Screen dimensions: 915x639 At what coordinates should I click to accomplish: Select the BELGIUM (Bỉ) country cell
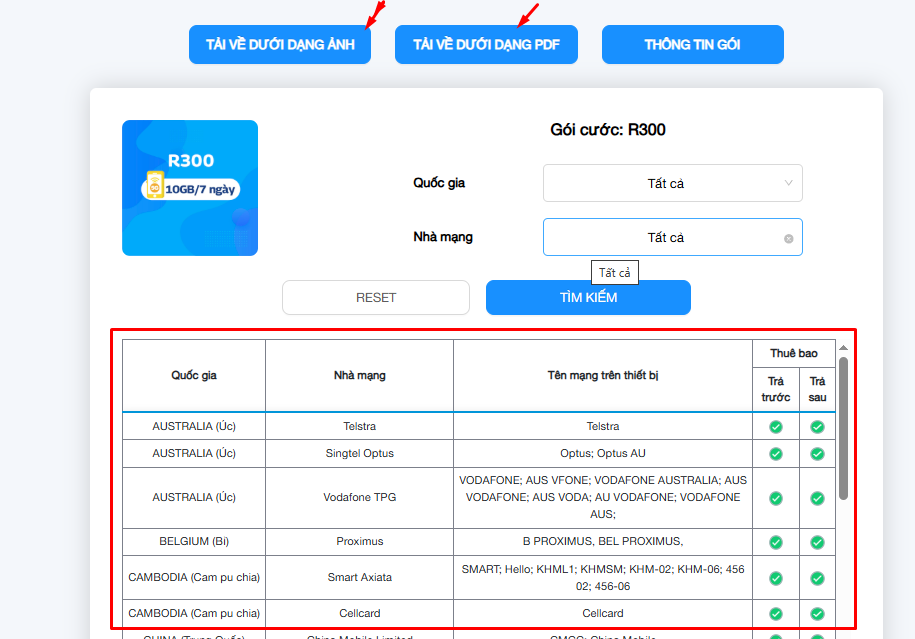pos(194,542)
